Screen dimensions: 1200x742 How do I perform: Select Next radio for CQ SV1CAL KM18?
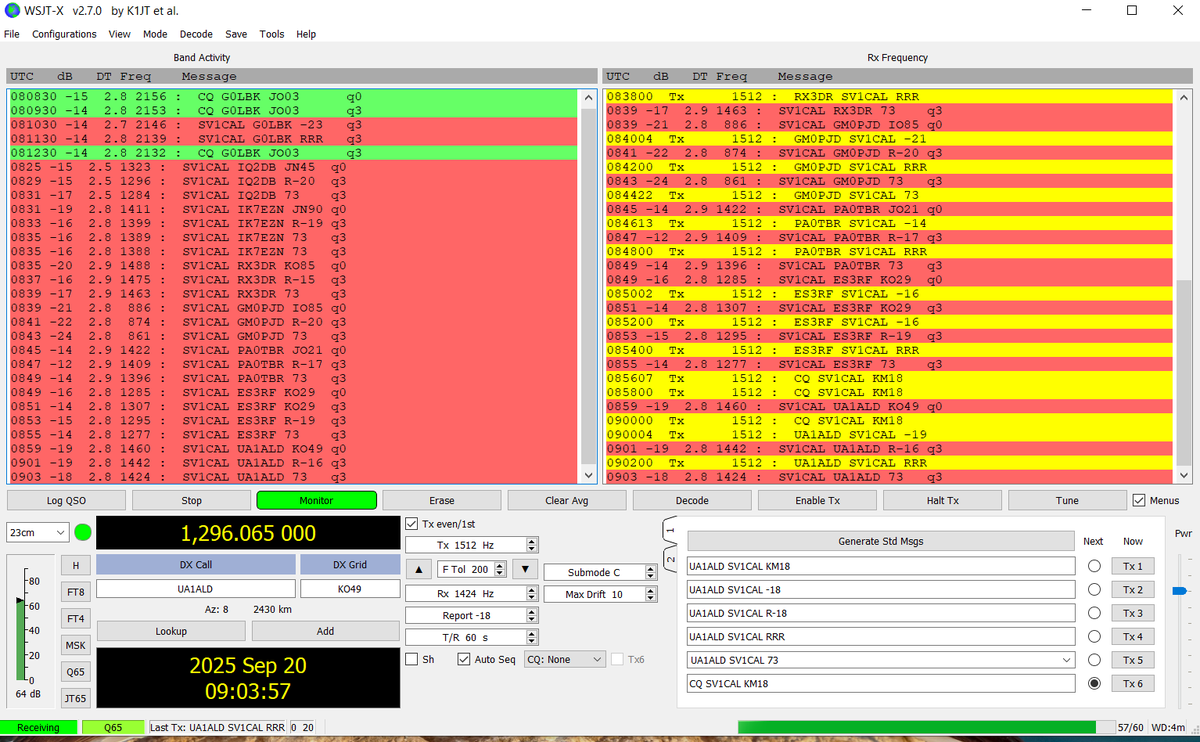(x=1094, y=684)
